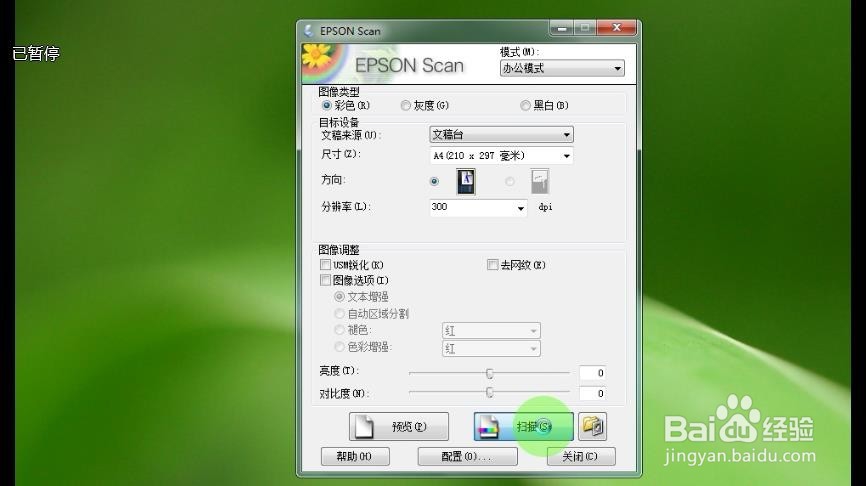The image size is (866, 486).
Task: Click the 已暂停 paused text
Action: coord(36,54)
